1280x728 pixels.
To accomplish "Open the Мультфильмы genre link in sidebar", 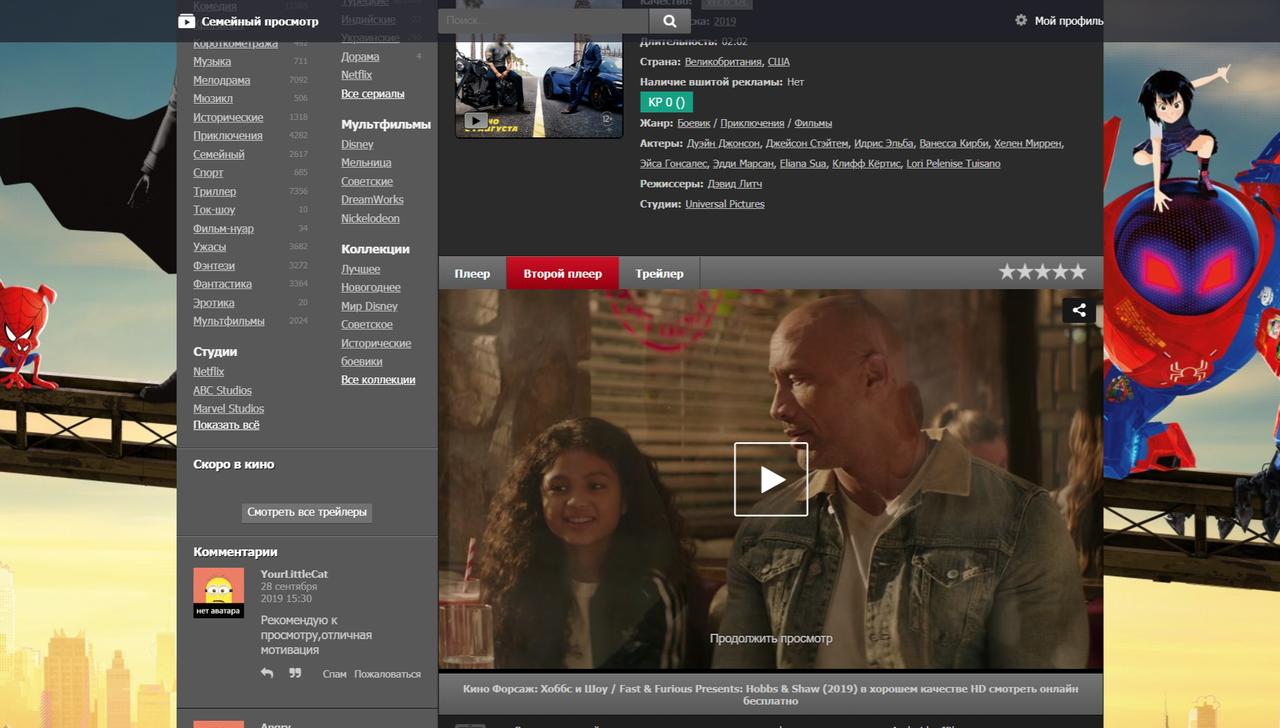I will pos(229,321).
